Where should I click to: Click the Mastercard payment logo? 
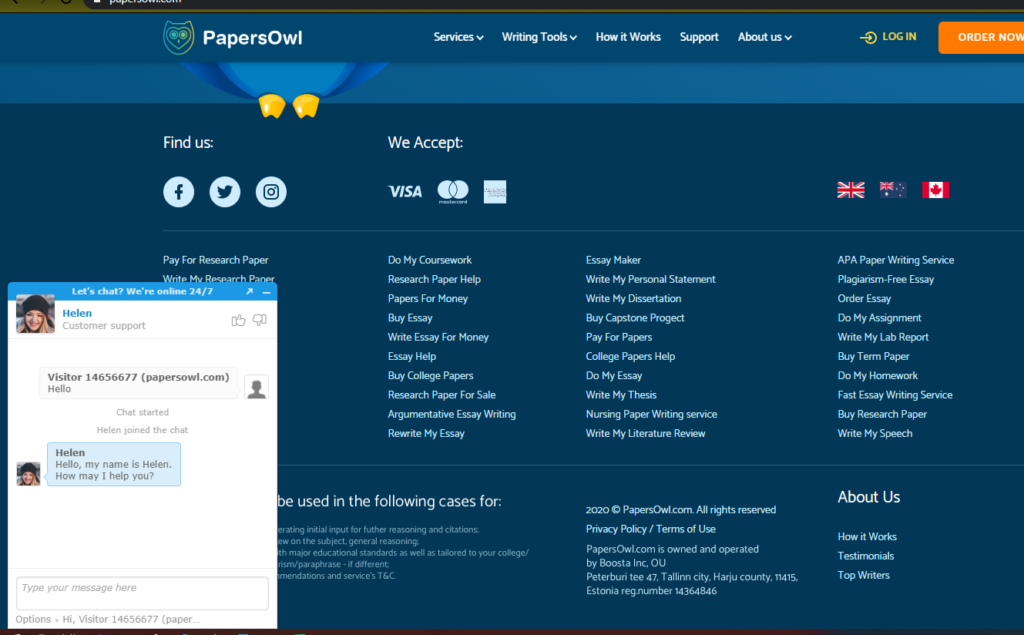(x=453, y=192)
